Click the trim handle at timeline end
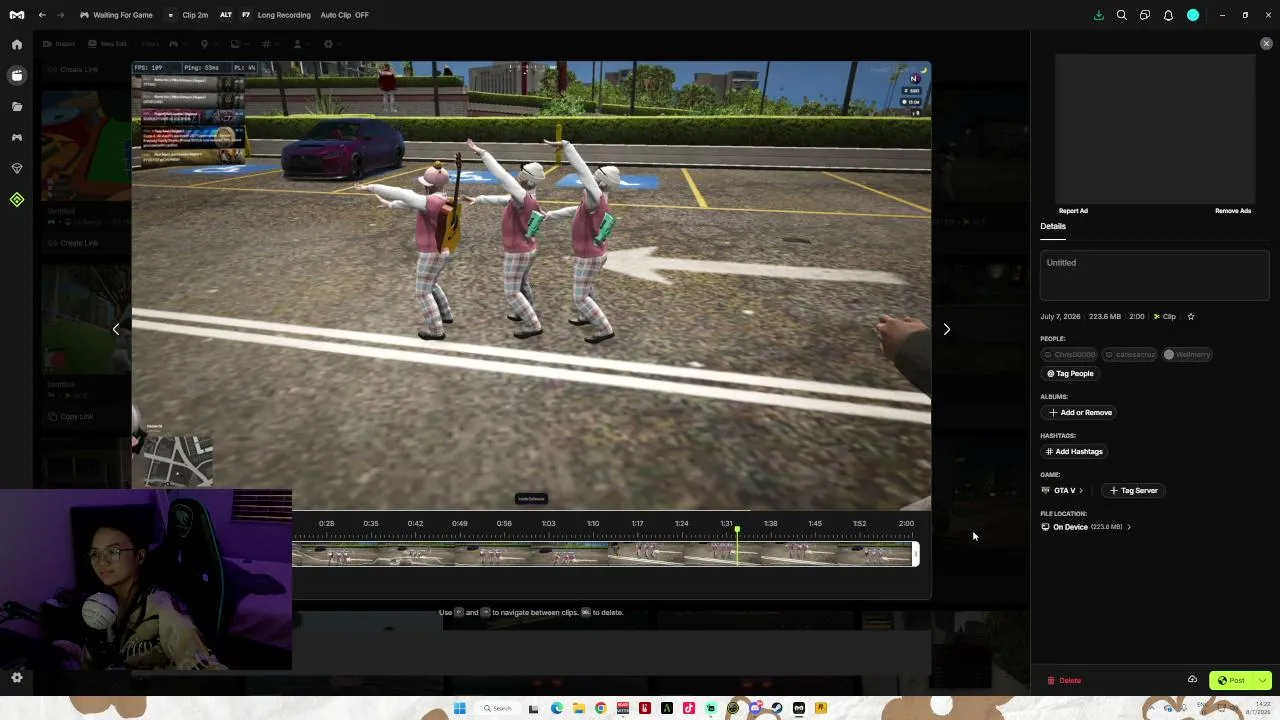 tap(915, 554)
